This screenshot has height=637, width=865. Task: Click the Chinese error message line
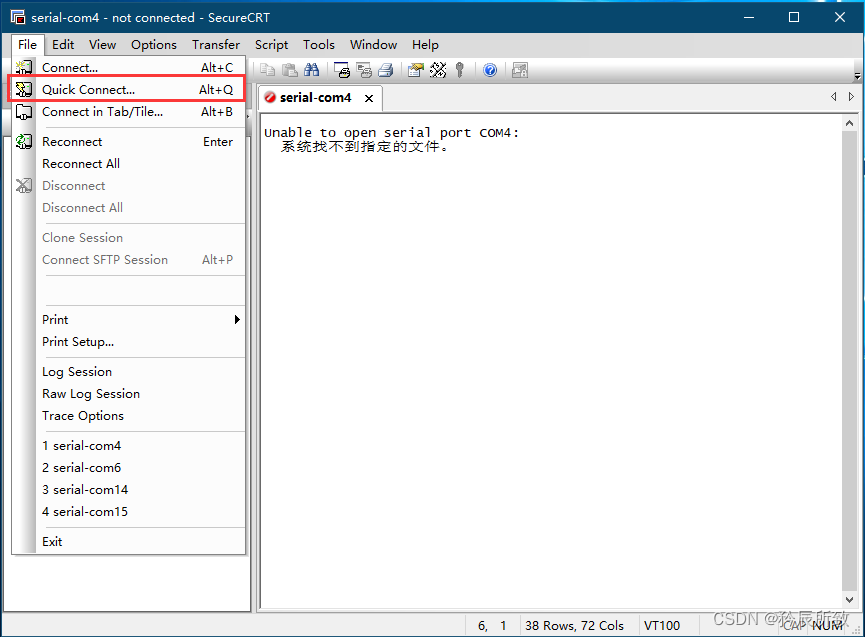[365, 147]
